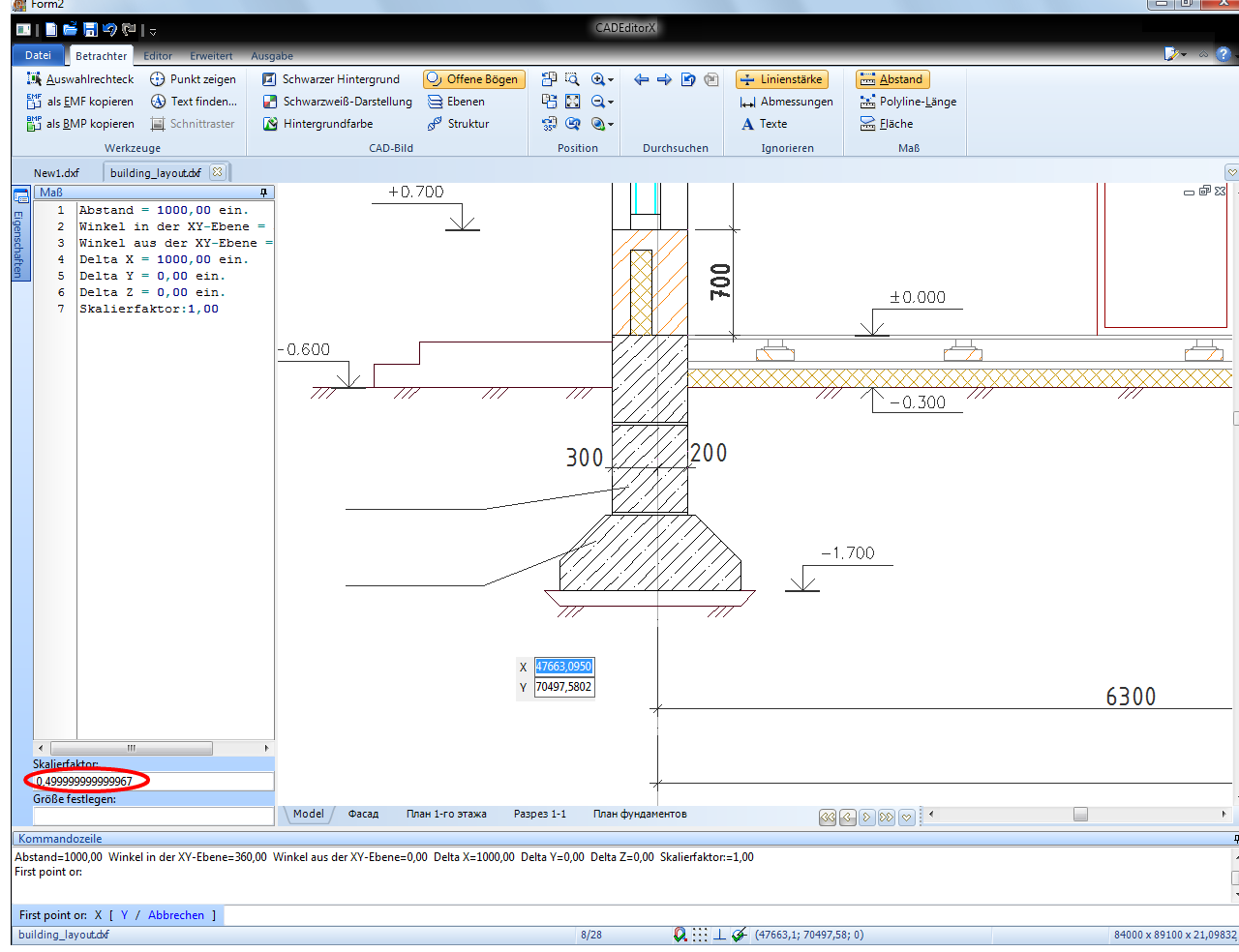The height and width of the screenshot is (952, 1239).
Task: Disable the Linienstärke display toggle
Action: coord(781,79)
